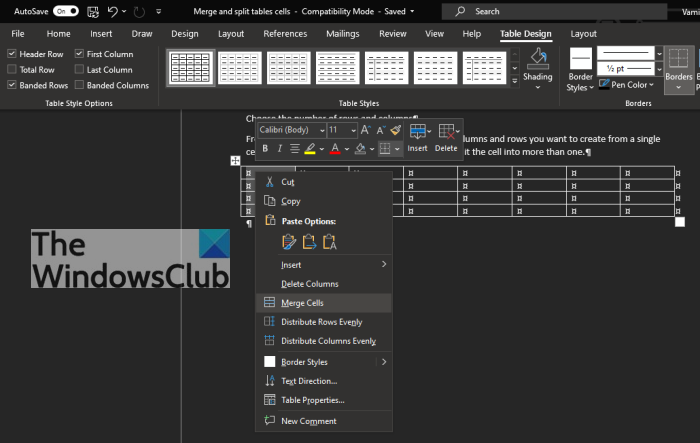Click the Shading paint bucket in ribbon

tap(538, 59)
